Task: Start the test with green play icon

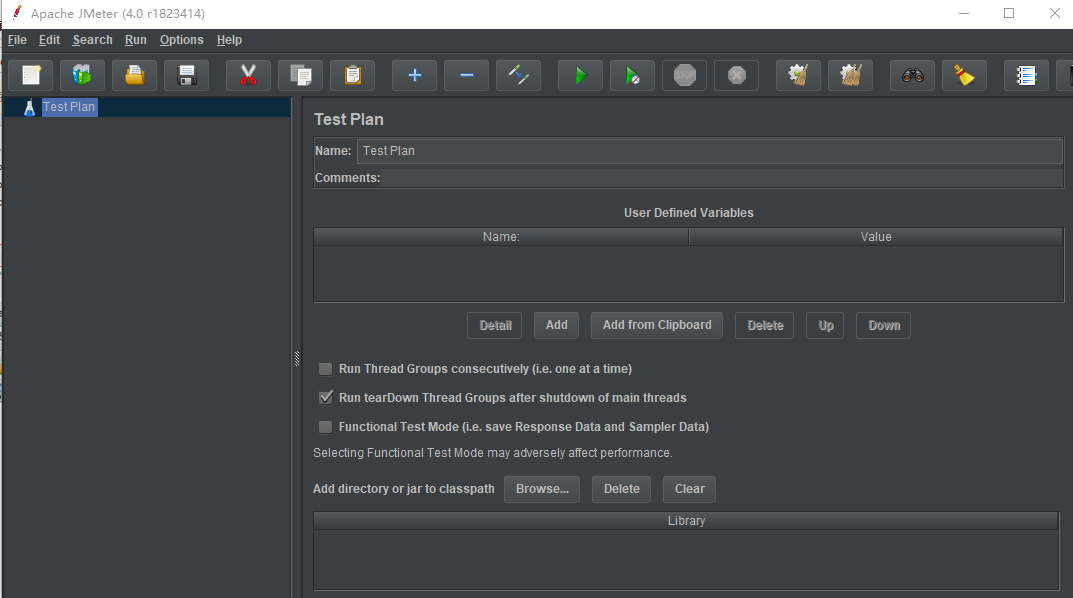Action: point(580,75)
